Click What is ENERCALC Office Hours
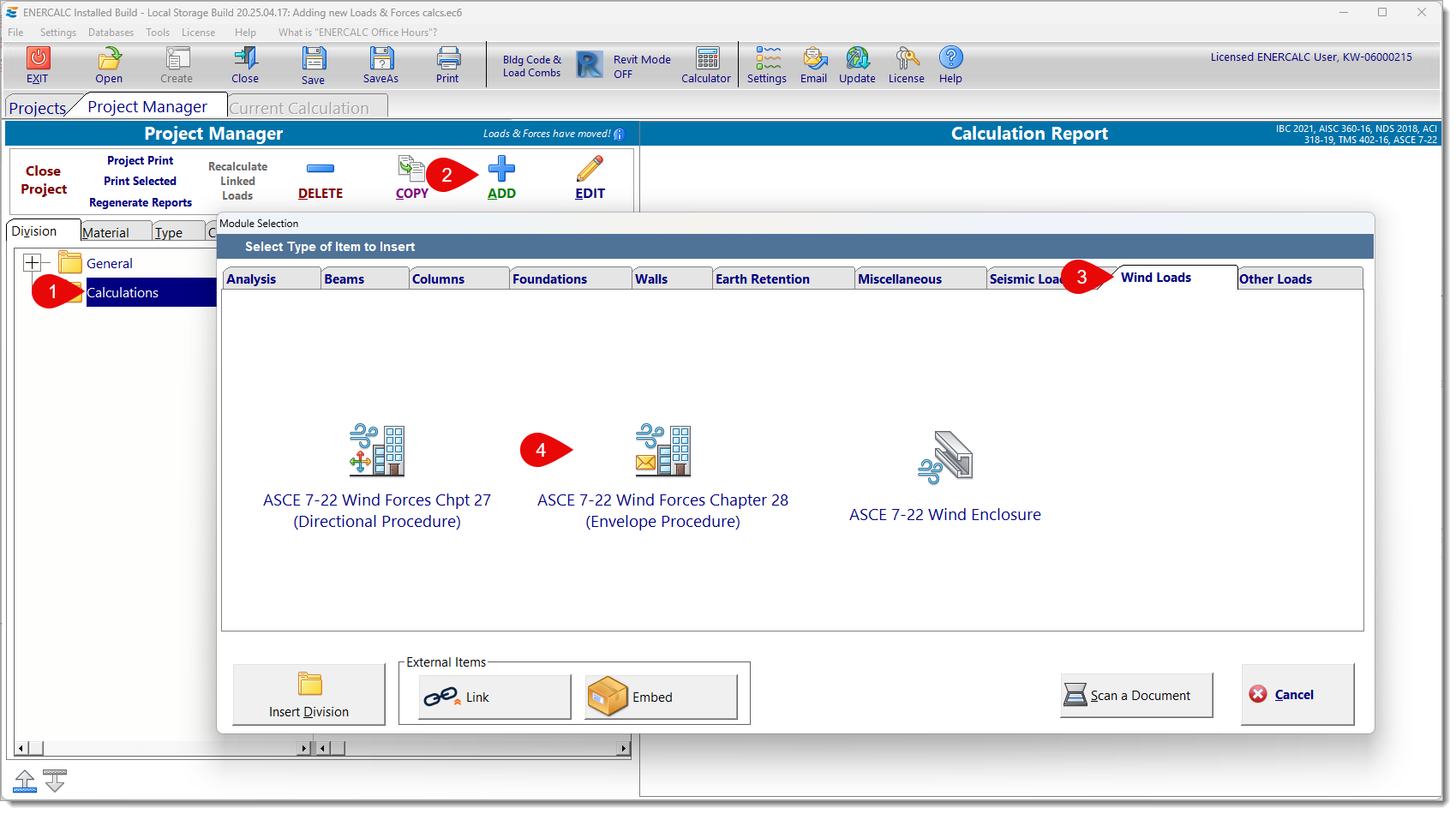 click(358, 33)
